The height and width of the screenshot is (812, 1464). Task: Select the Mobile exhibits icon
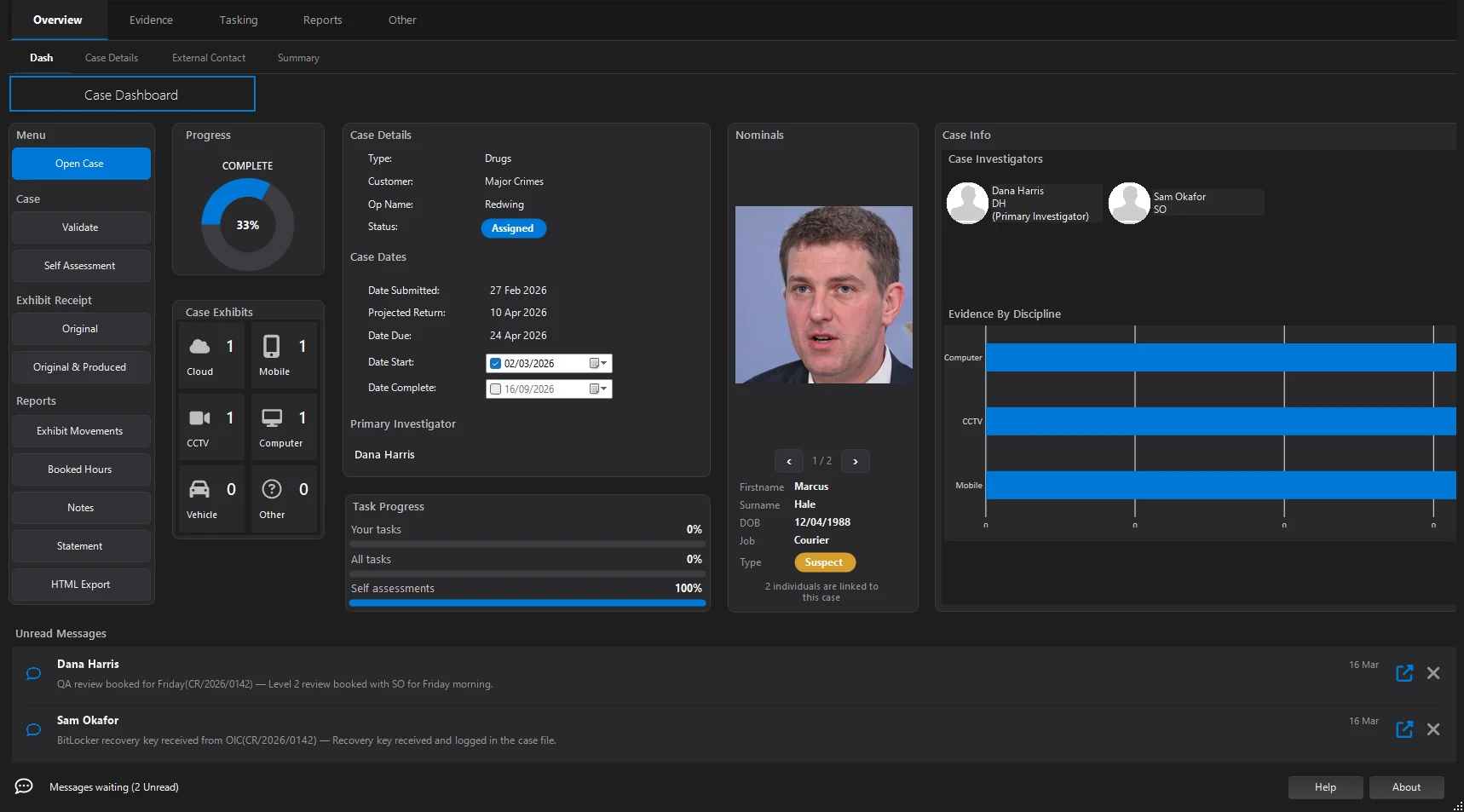(271, 346)
